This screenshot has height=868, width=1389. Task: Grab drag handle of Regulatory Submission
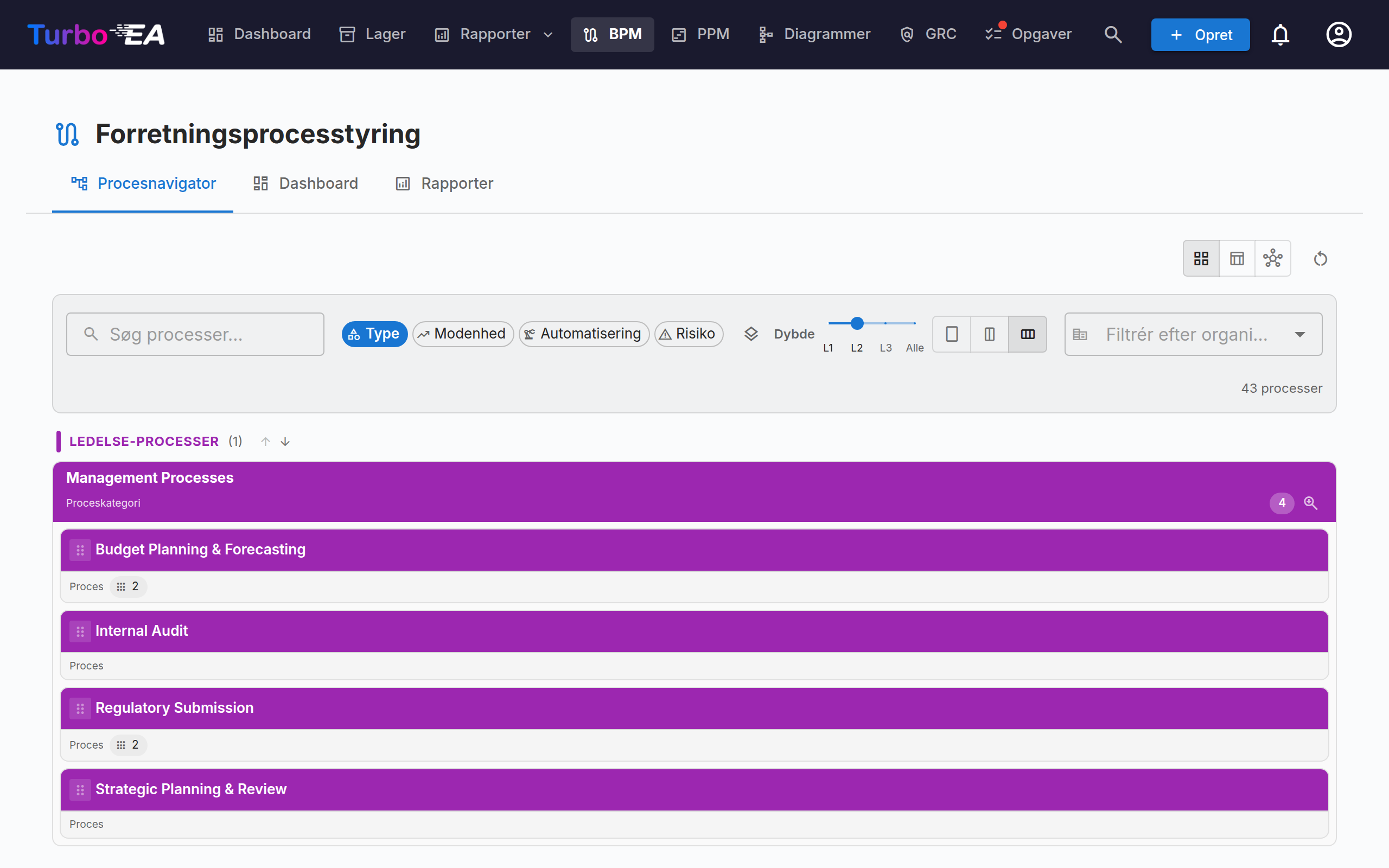[80, 709]
